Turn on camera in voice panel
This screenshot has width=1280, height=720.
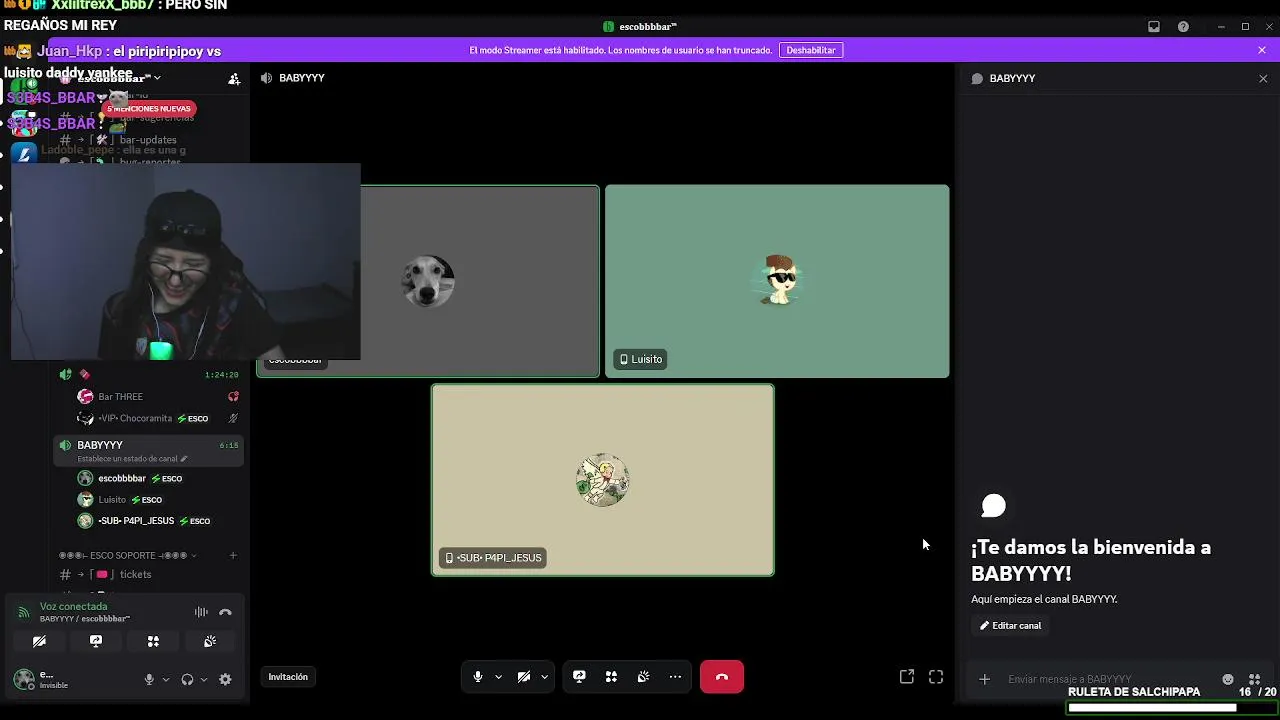point(39,641)
